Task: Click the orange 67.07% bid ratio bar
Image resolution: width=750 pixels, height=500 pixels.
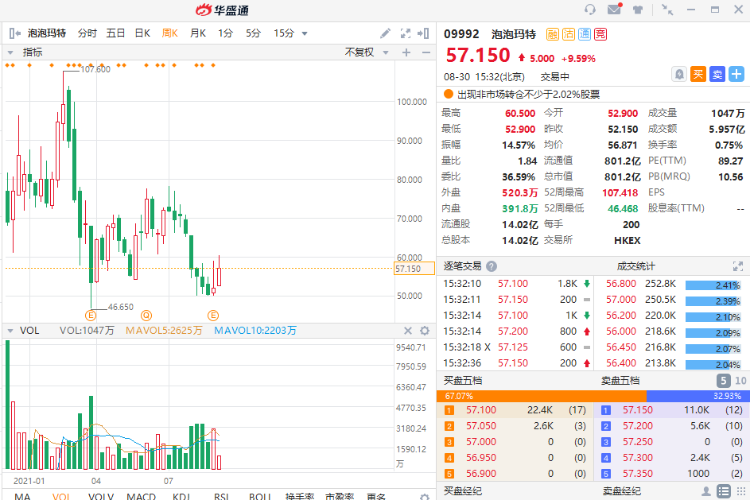Action: 541,396
